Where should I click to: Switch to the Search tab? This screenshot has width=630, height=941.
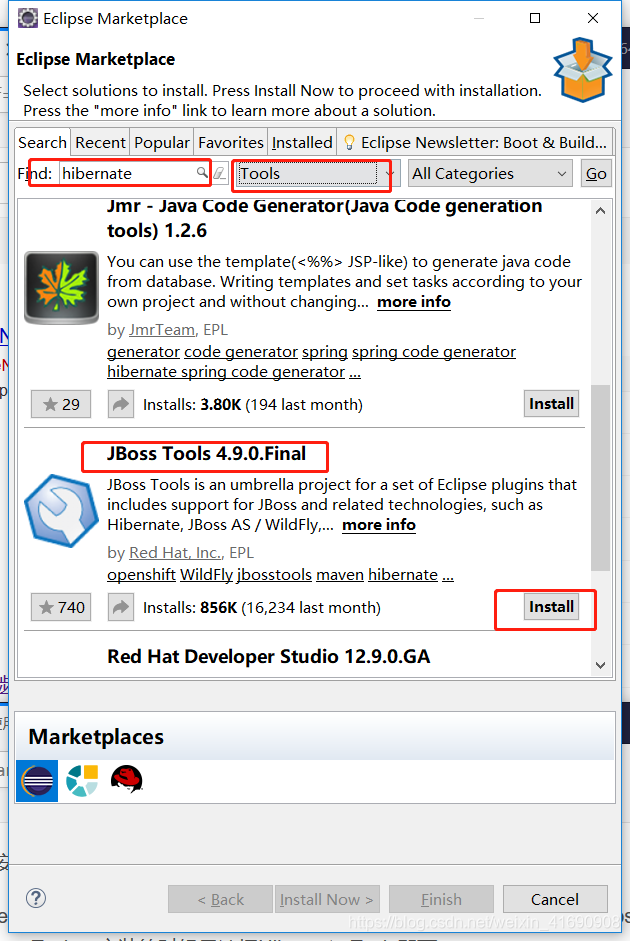tap(43, 142)
